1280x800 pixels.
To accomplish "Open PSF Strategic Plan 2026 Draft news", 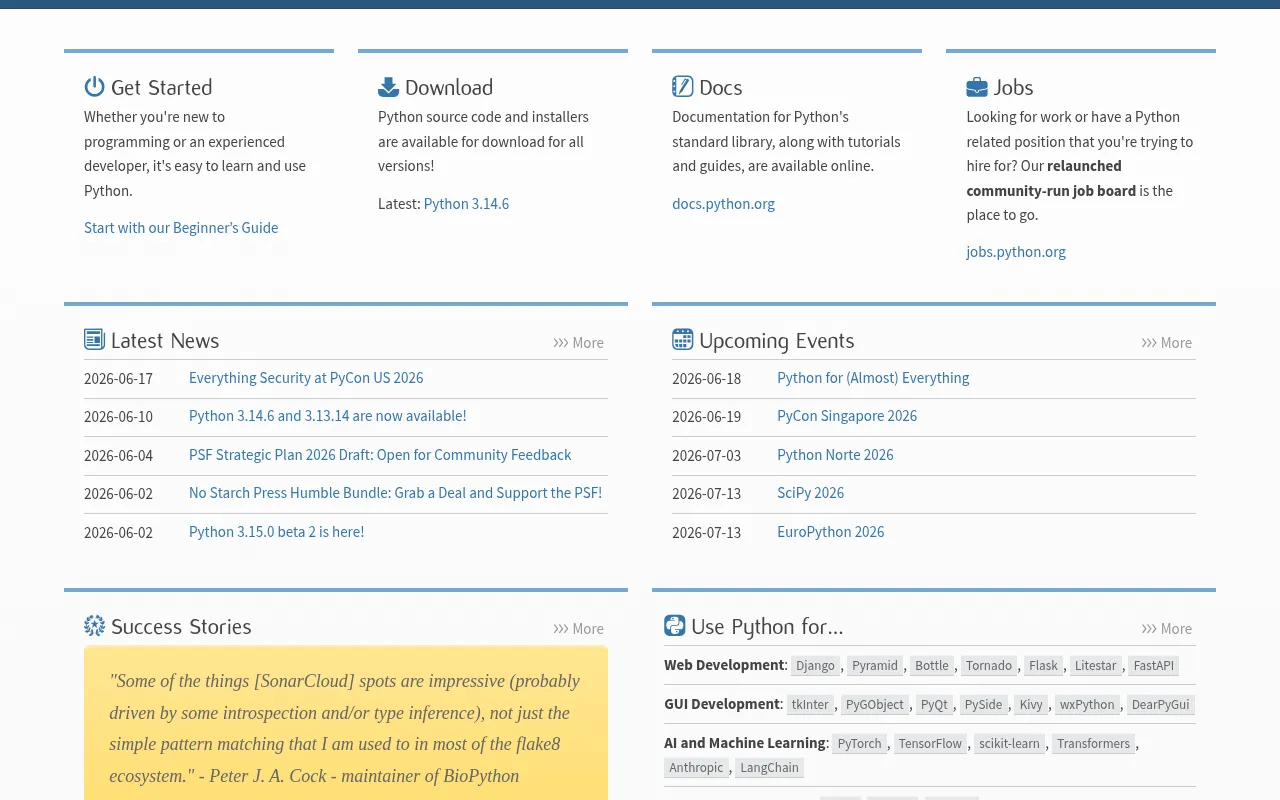I will tap(380, 455).
